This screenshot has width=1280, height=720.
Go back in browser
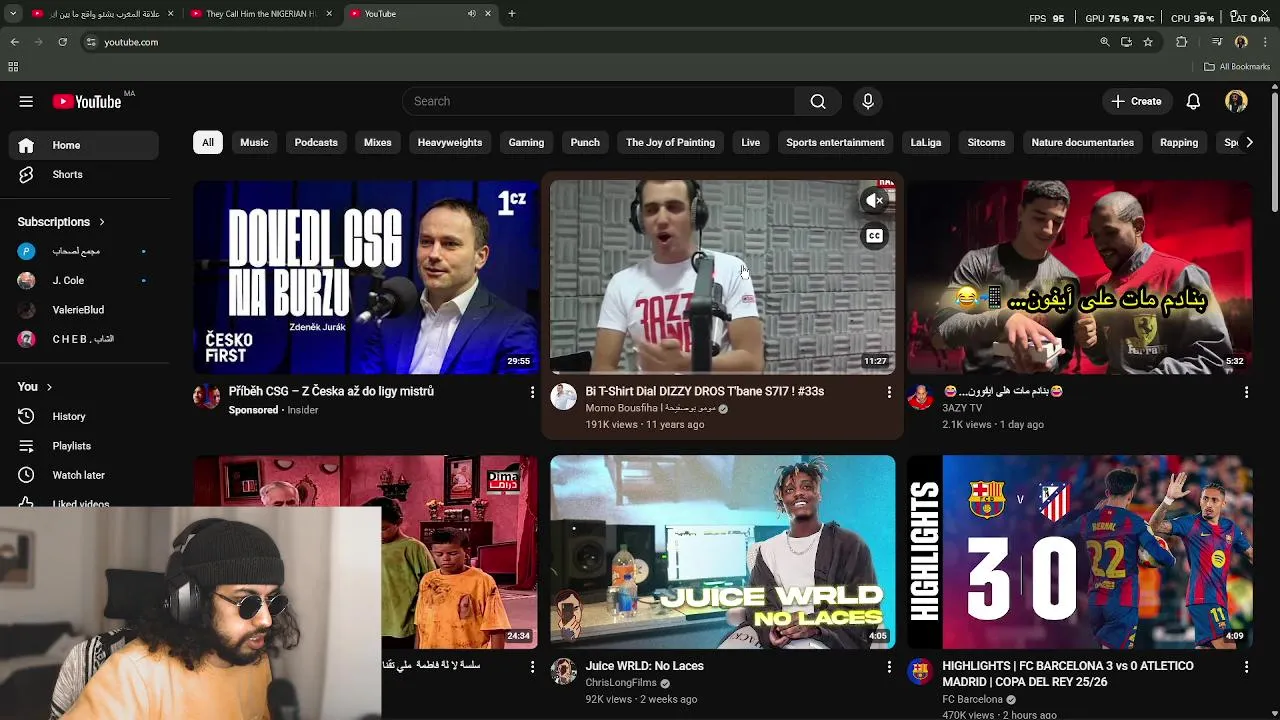15,42
